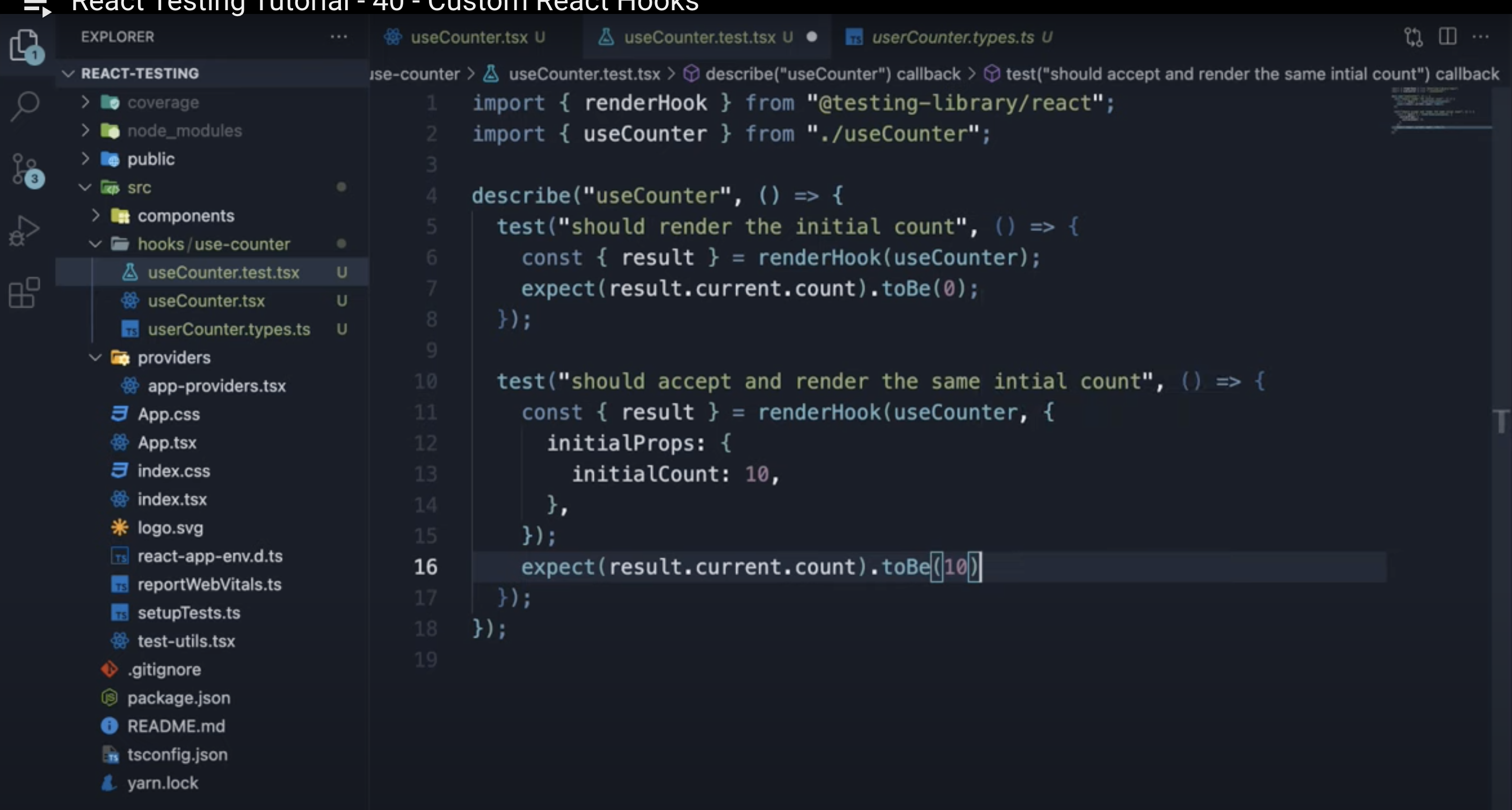Click the "renderHook" import name on line 1
Viewport: 1512px width, 810px height.
pos(645,103)
